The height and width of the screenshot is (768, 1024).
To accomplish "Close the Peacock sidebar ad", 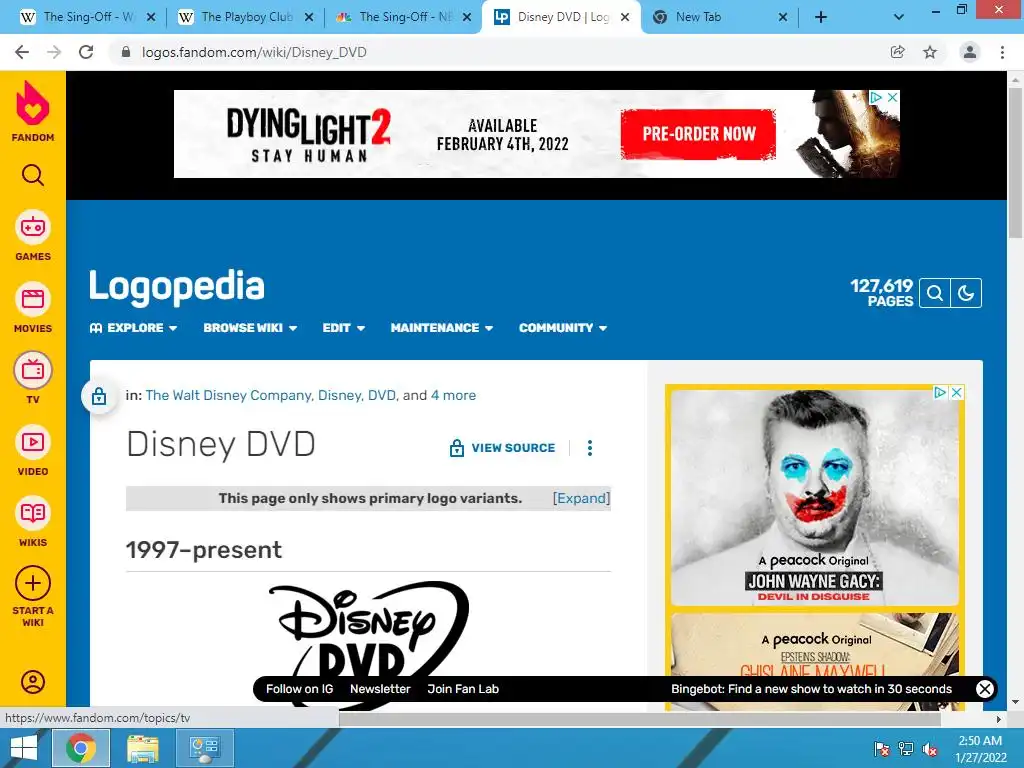I will click(x=956, y=392).
